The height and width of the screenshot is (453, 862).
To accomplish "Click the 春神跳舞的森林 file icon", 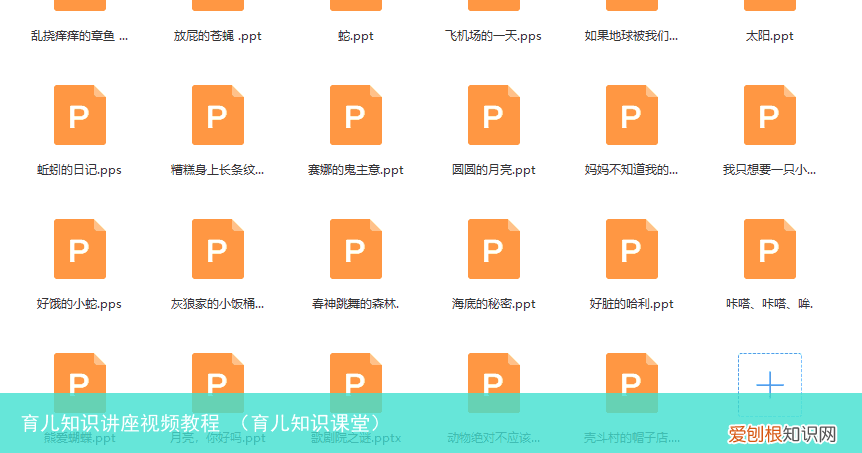I will point(356,249).
